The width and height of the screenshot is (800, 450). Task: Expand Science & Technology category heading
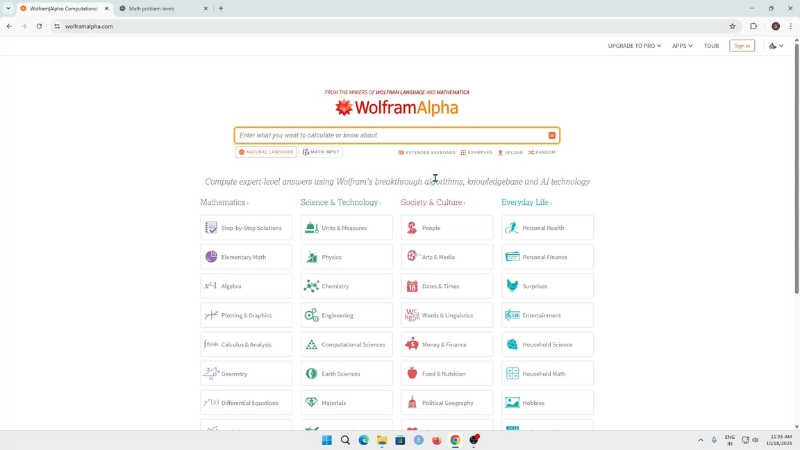coord(341,203)
